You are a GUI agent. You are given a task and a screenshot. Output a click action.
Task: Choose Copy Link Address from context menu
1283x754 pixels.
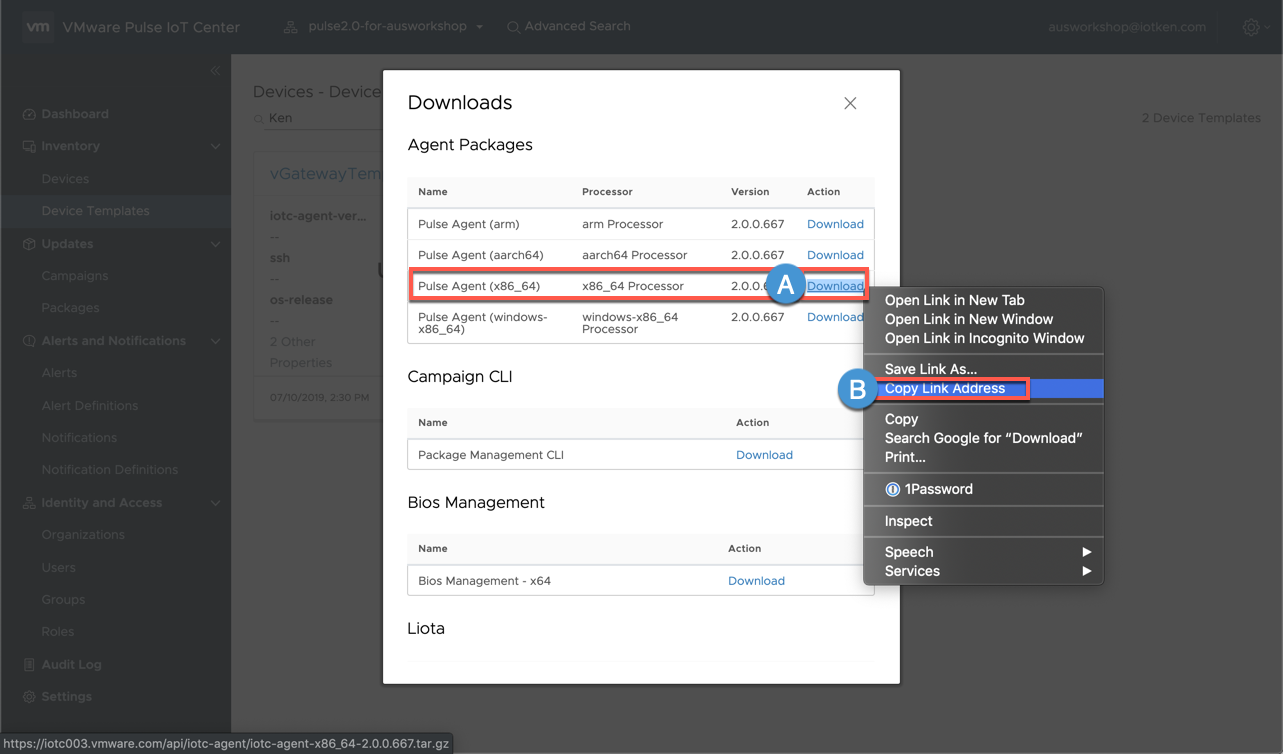tap(945, 388)
